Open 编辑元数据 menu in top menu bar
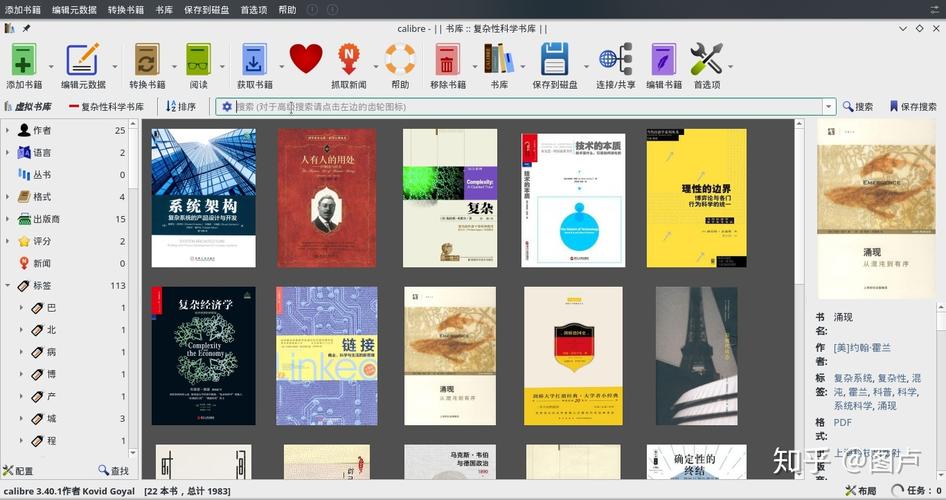946x500 pixels. [x=74, y=10]
